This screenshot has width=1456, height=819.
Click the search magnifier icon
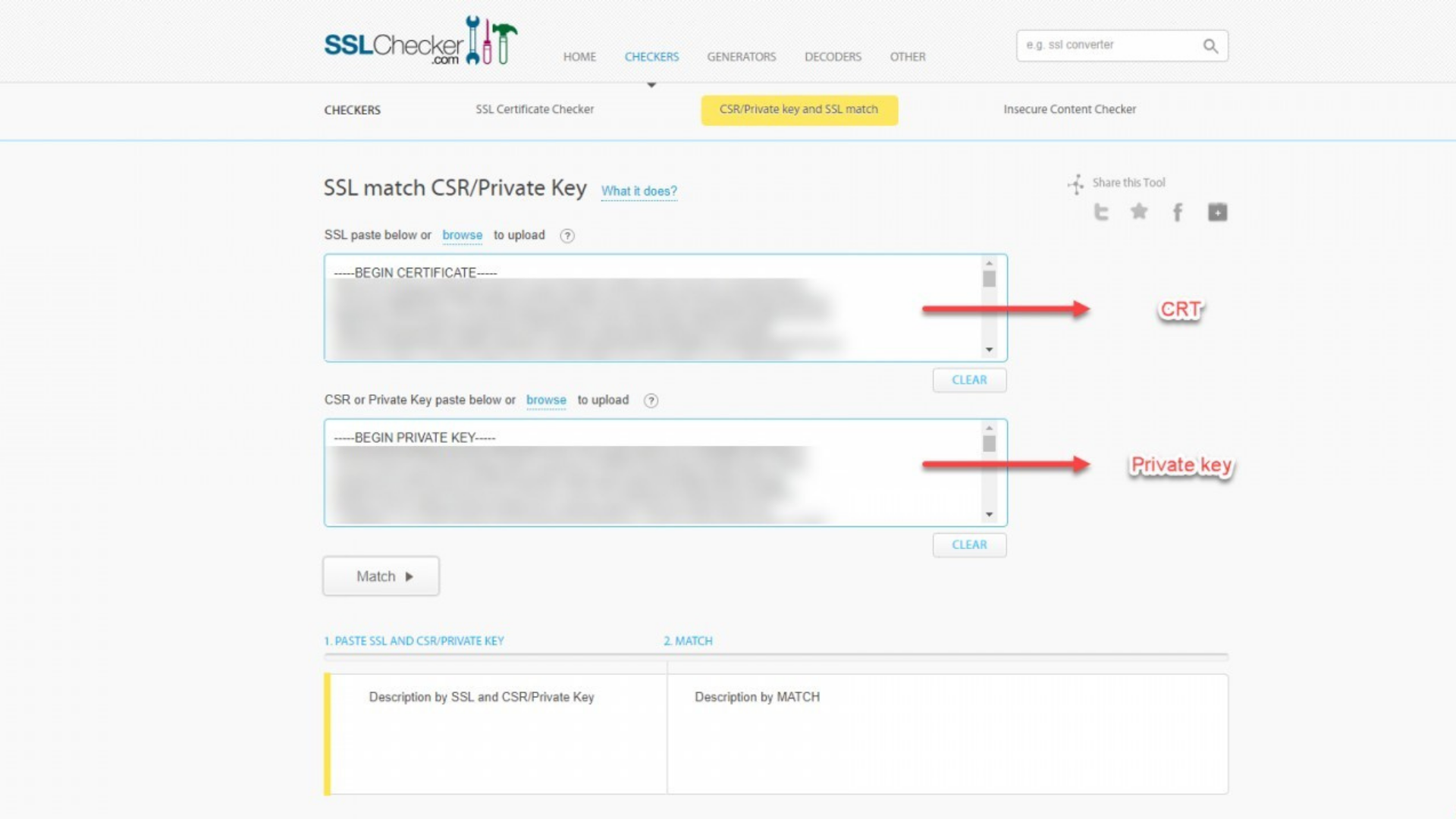coord(1210,46)
